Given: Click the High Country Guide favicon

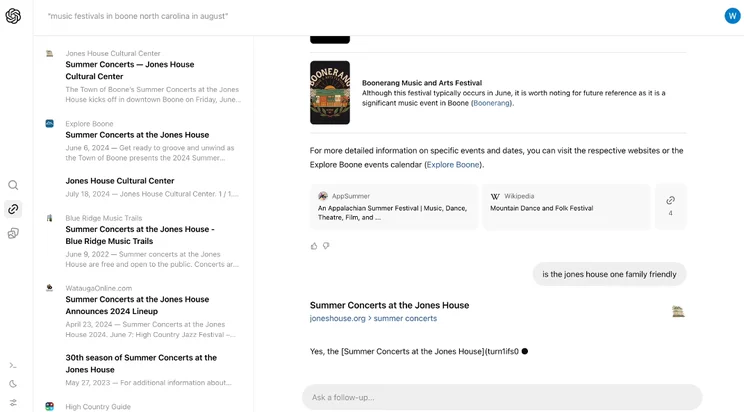Looking at the screenshot, I should (x=49, y=406).
